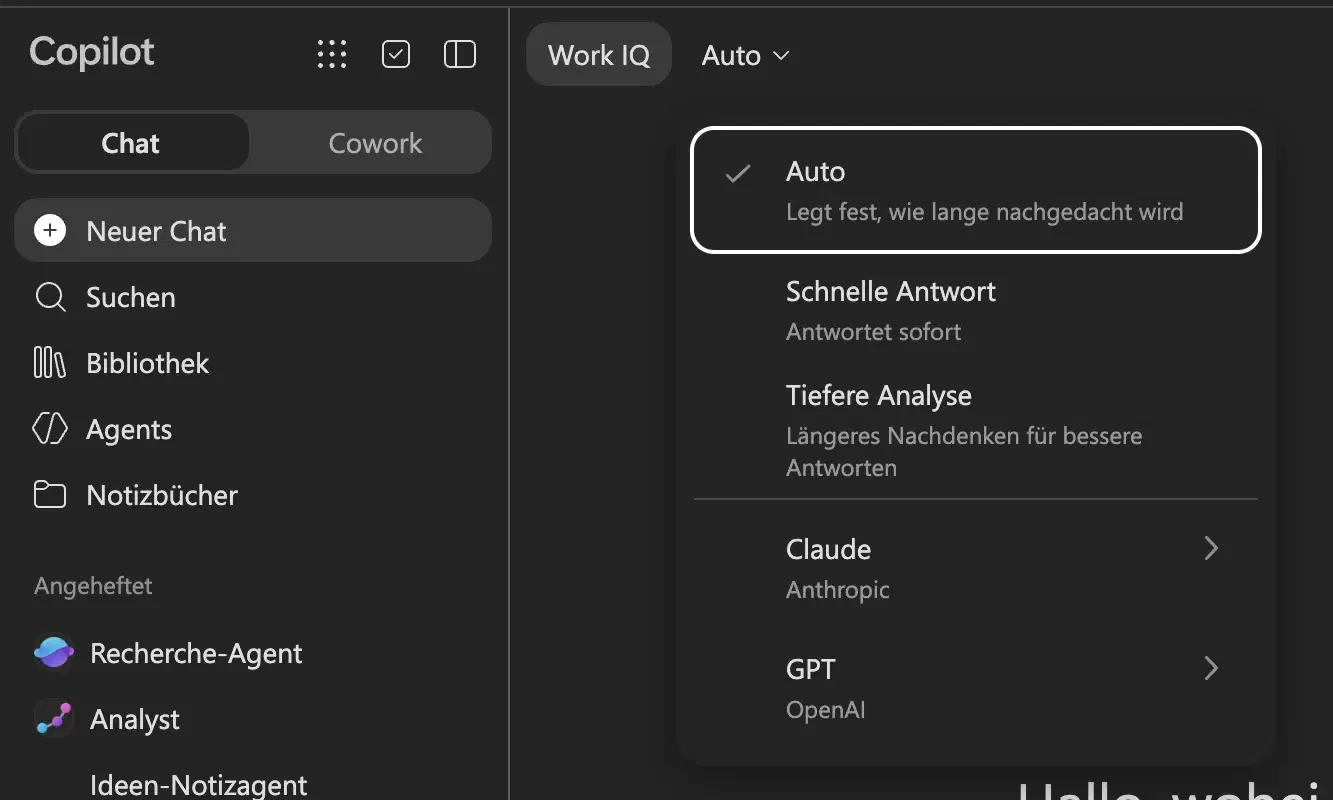The image size is (1333, 800).
Task: Open Bibliothek in the sidebar
Action: tap(253, 363)
